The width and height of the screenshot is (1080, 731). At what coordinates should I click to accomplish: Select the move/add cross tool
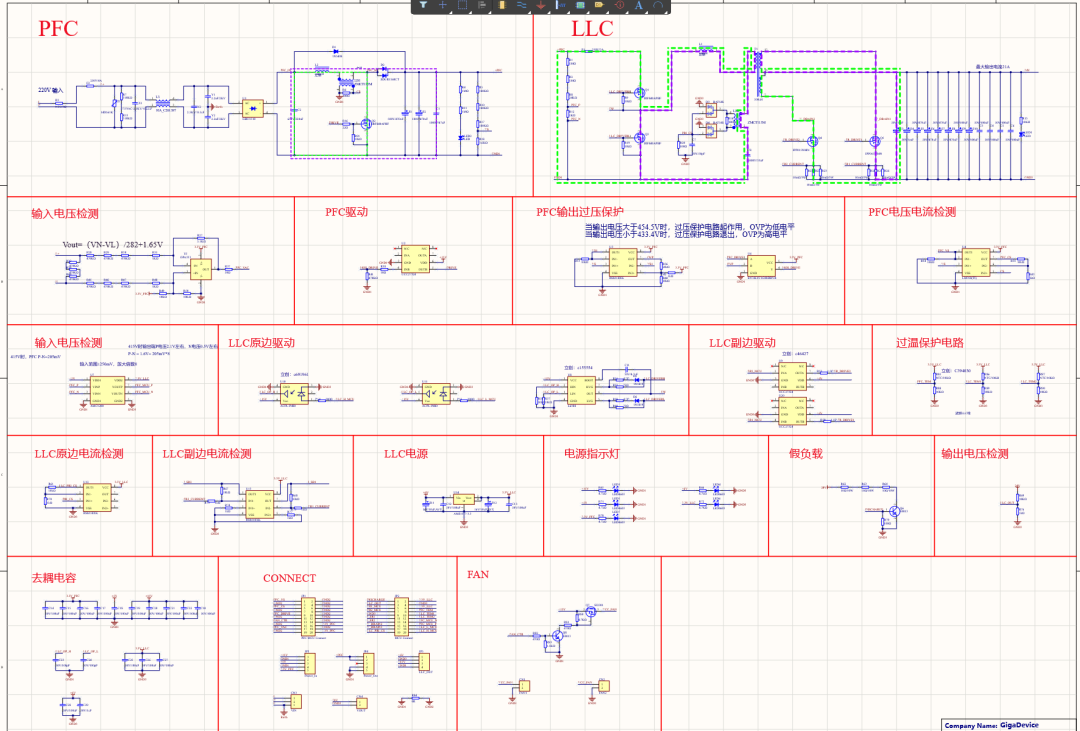[x=443, y=5]
